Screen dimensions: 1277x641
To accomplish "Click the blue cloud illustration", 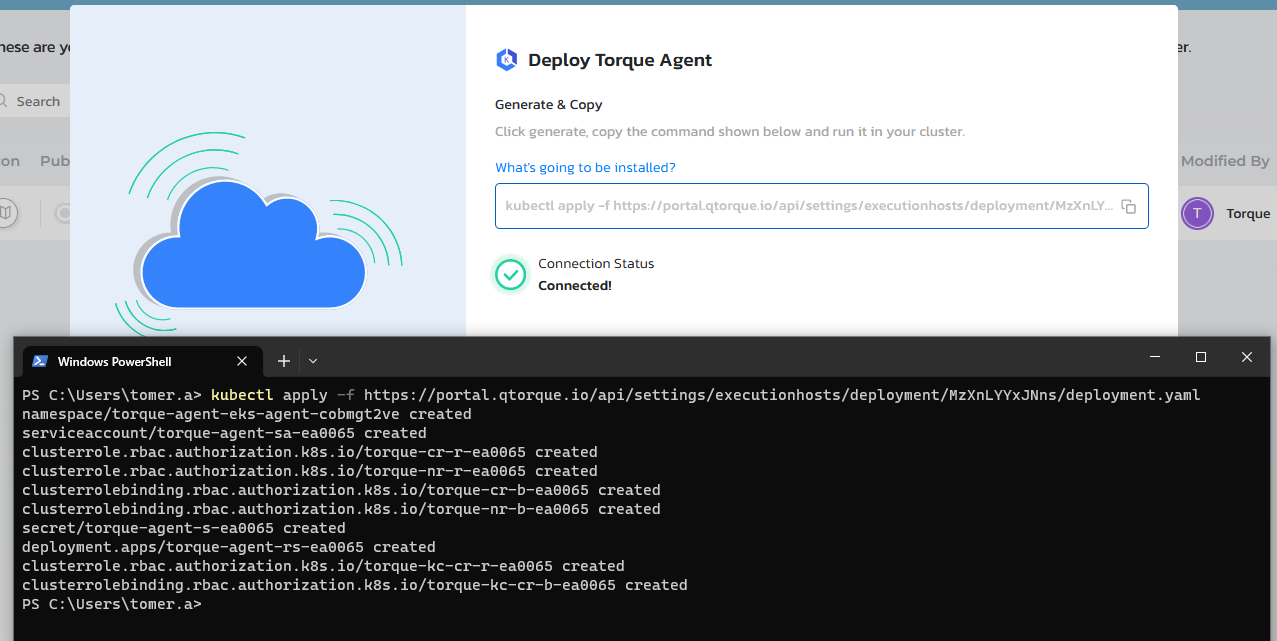I will [253, 252].
